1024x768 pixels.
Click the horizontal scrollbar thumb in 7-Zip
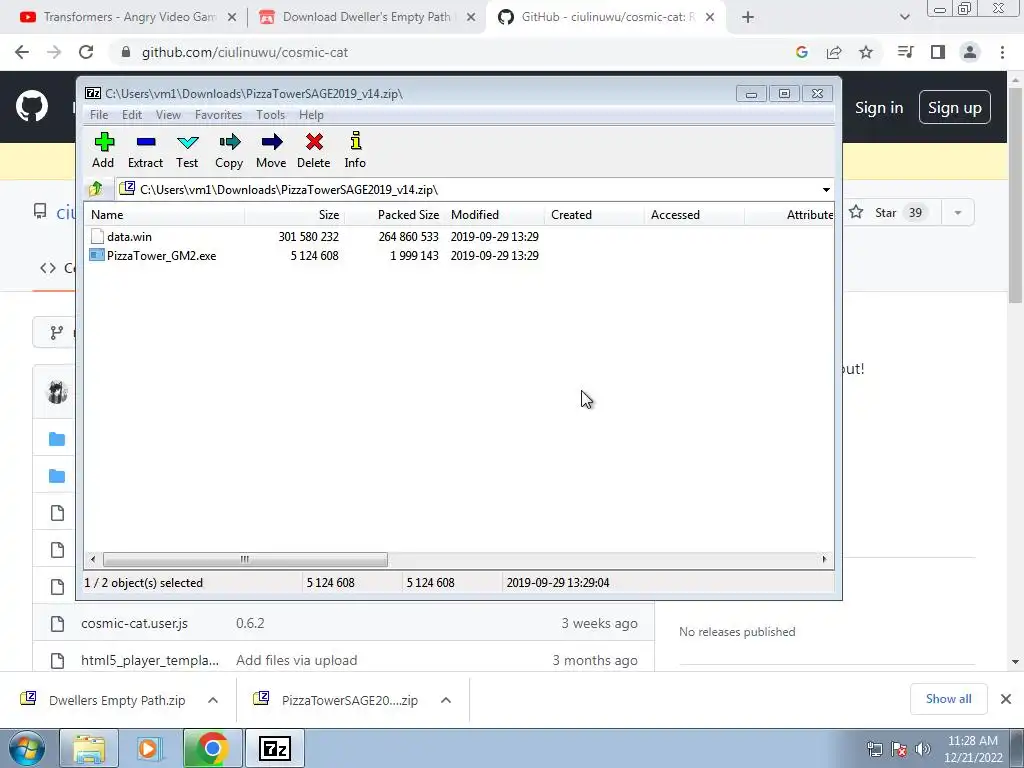tap(245, 560)
